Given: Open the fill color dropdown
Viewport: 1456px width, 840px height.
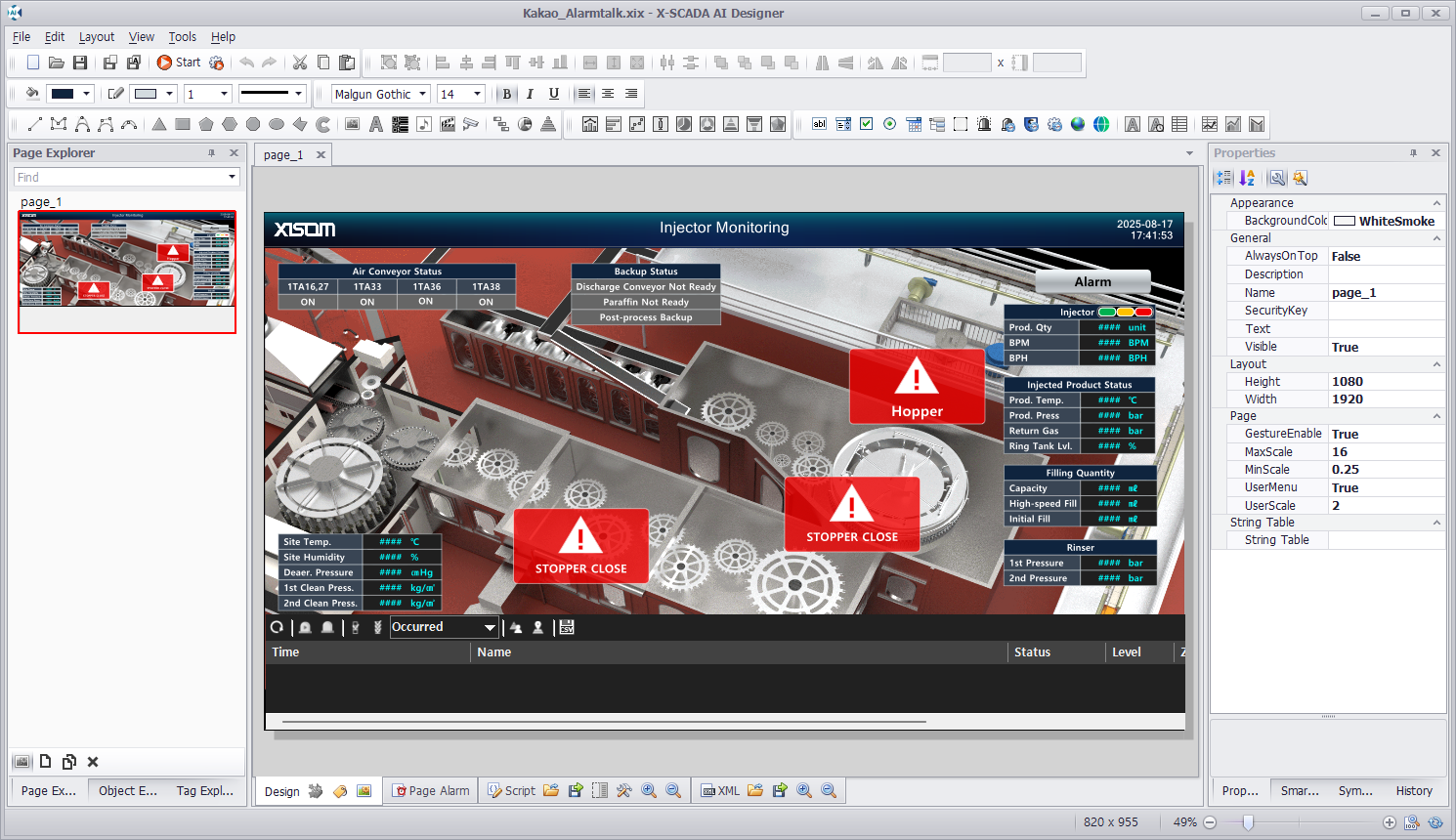Looking at the screenshot, I should tap(87, 94).
